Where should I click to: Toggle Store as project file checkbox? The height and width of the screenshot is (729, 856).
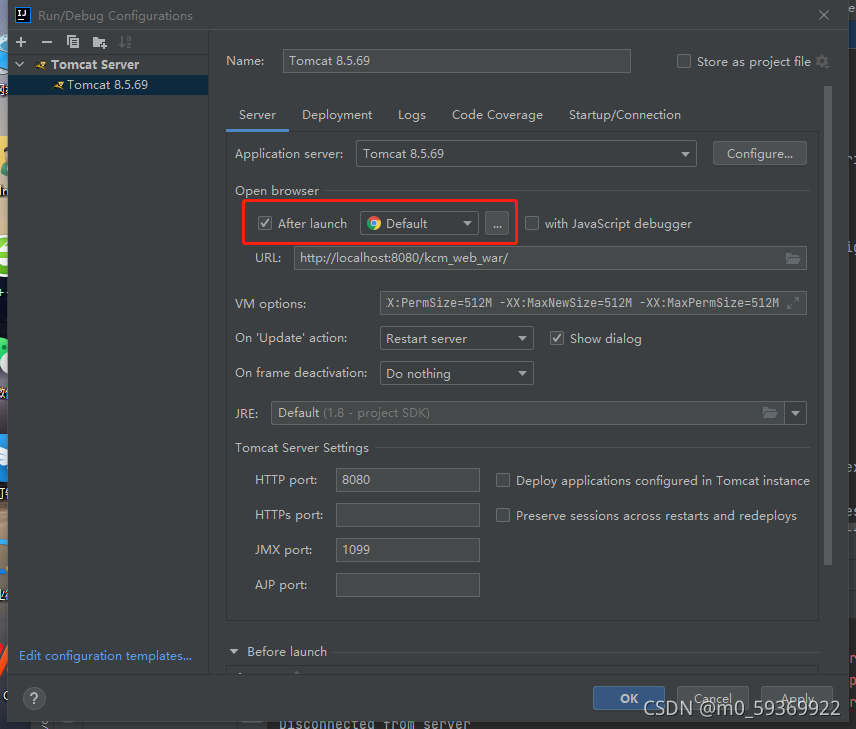683,61
